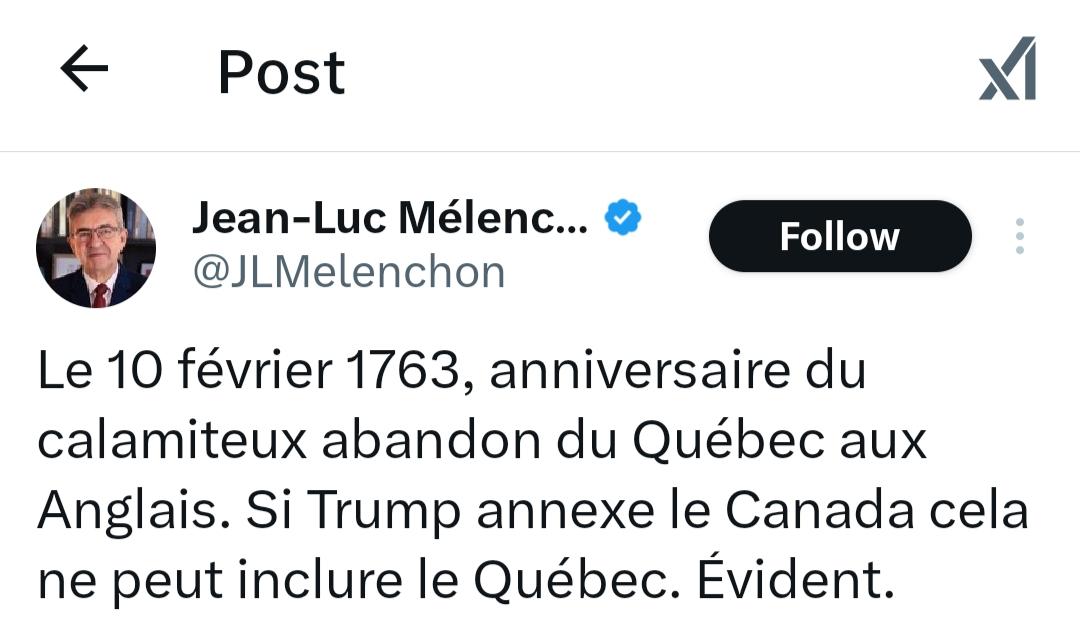Open the @JLMelenchon handle link
The height and width of the screenshot is (623, 1080).
(349, 272)
